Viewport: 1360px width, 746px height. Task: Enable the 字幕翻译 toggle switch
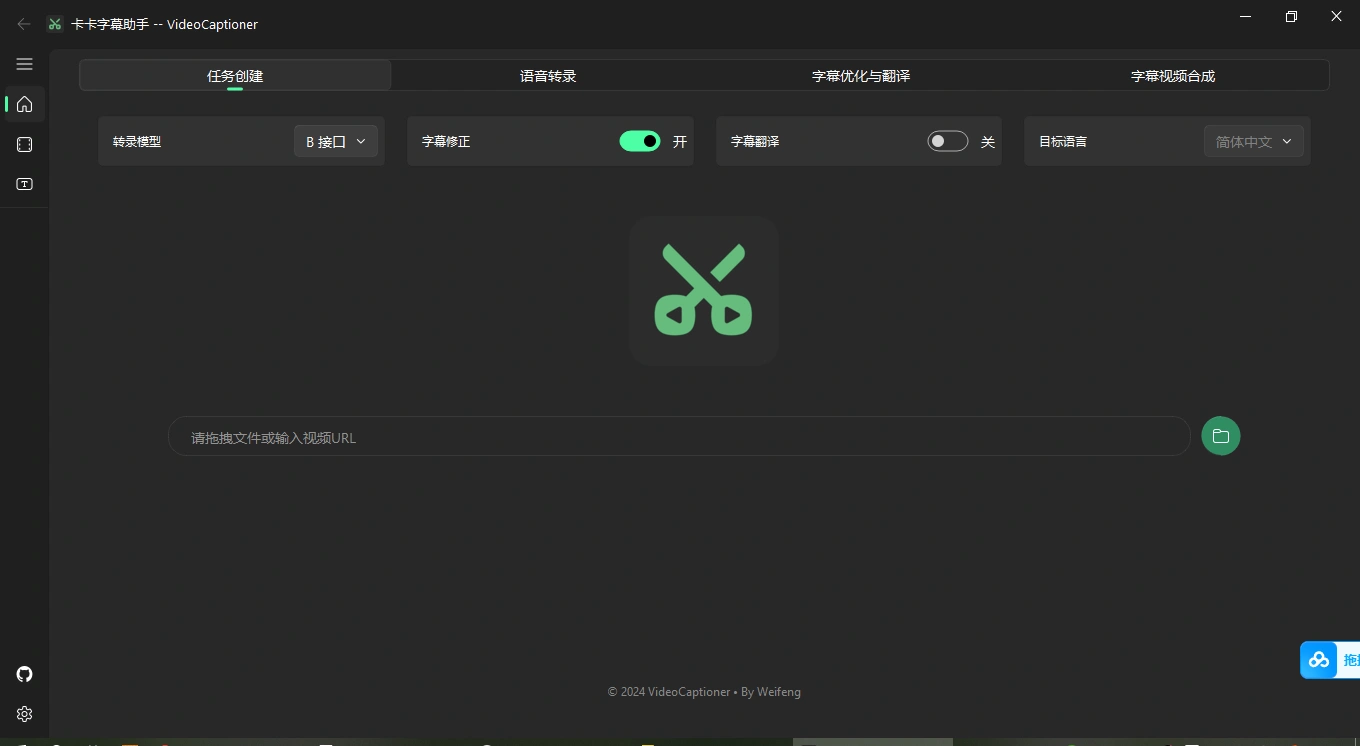948,141
